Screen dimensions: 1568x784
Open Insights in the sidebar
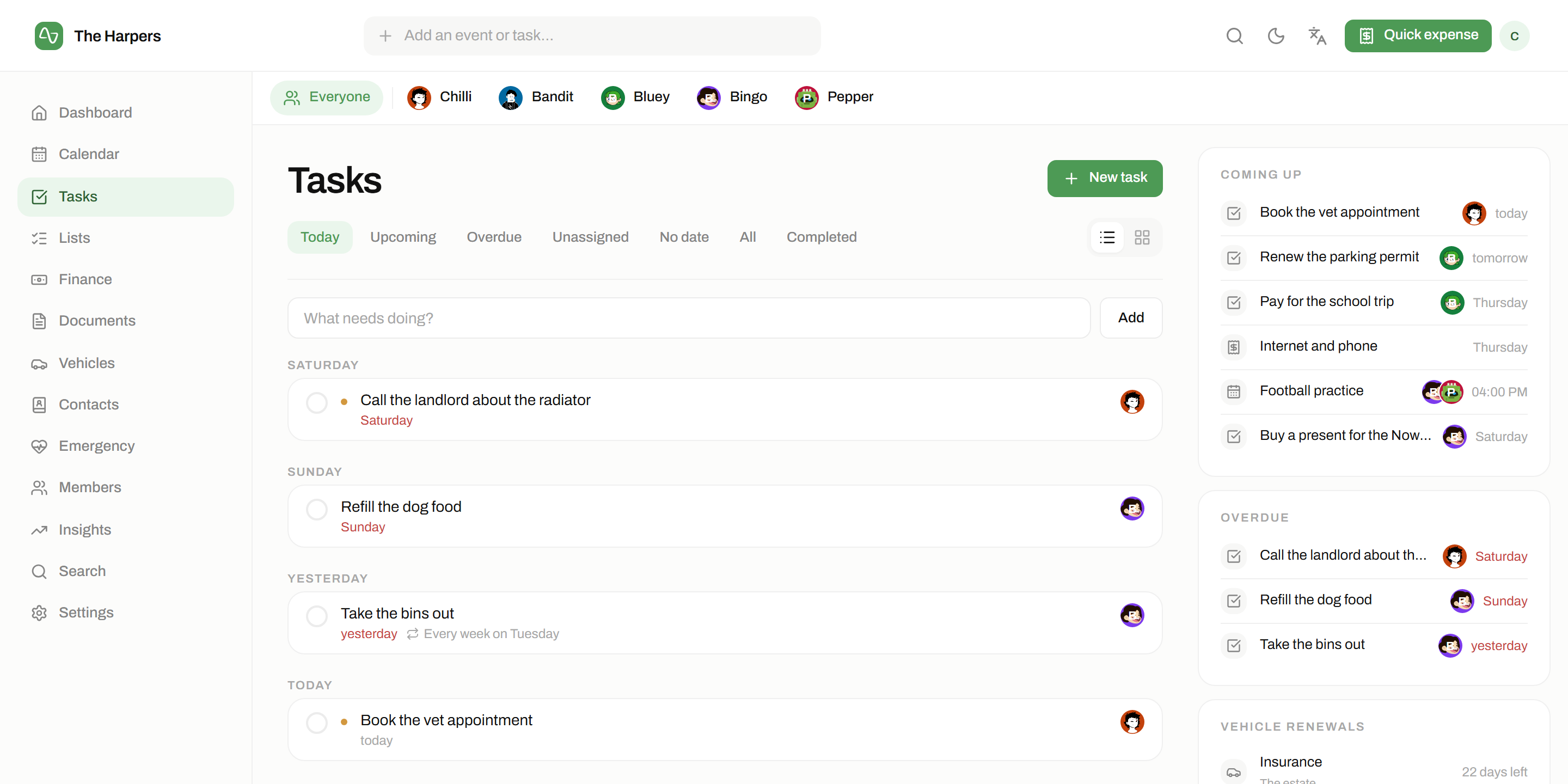click(x=125, y=530)
